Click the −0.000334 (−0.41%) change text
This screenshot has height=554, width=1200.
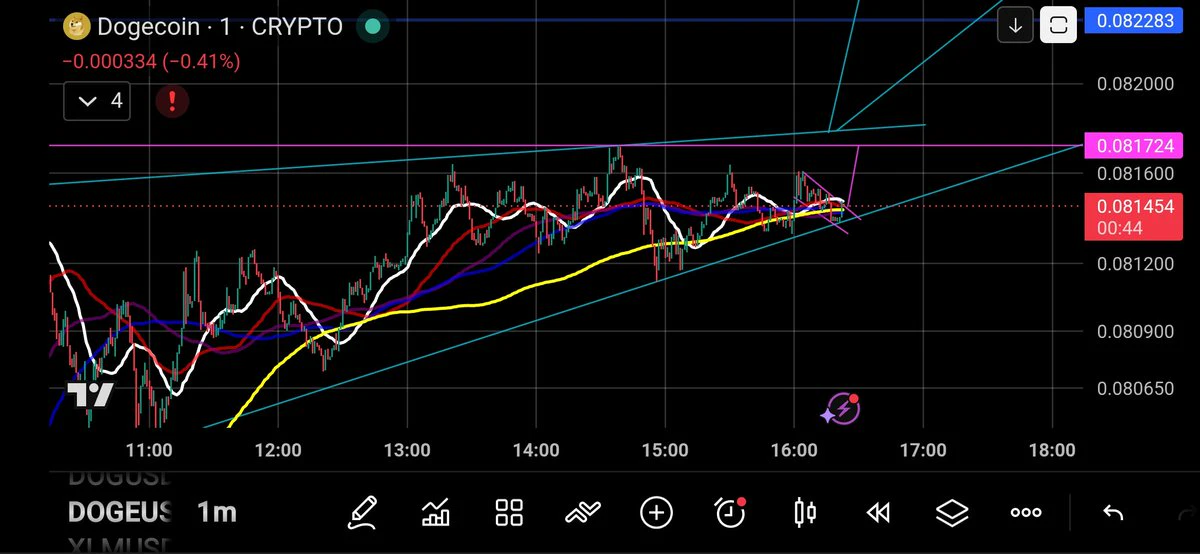[x=151, y=62]
